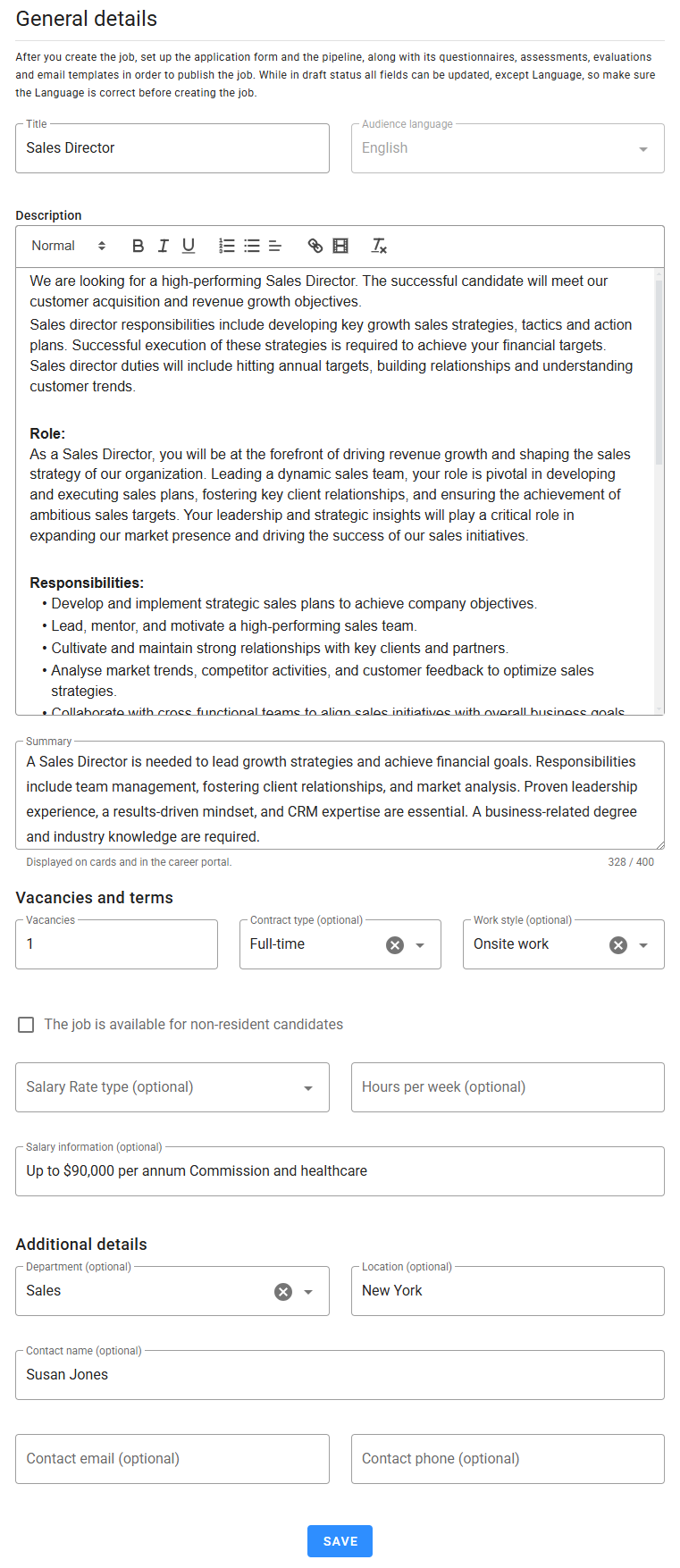Screen dimensions: 680x1568
Task: Clear the Full-time contract type selection
Action: pos(395,945)
